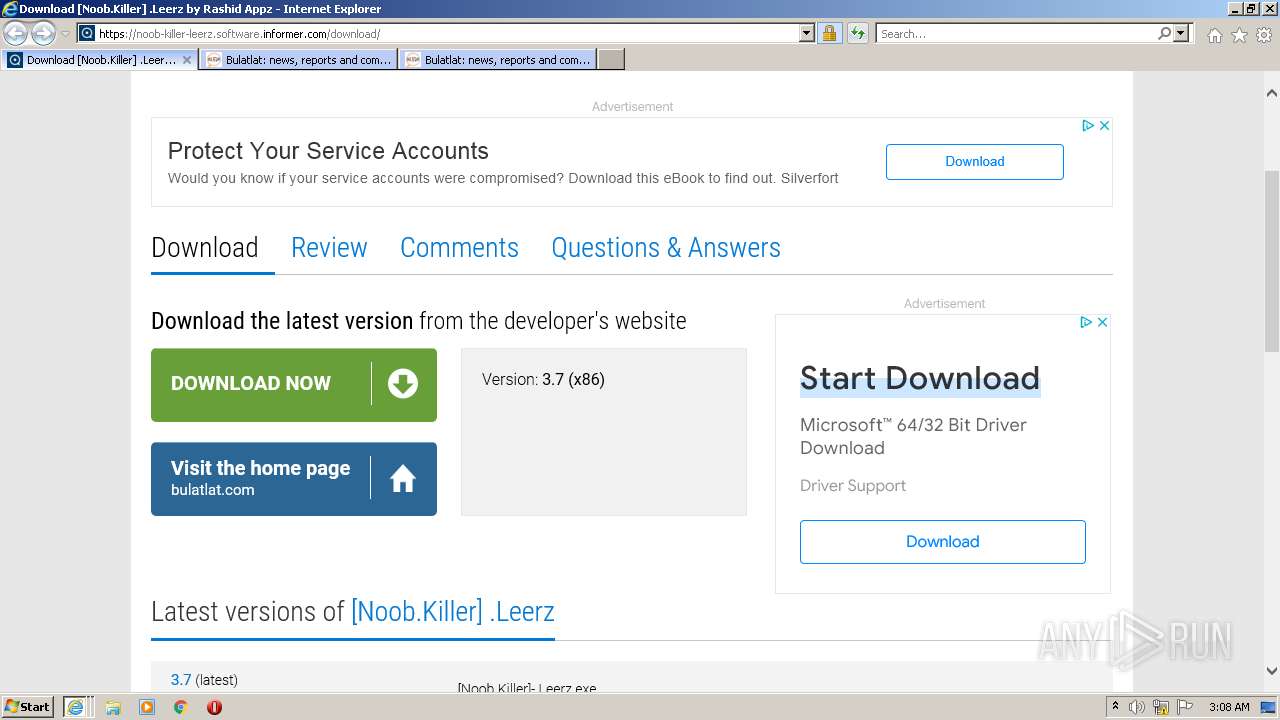
Task: Select the Download [Noob.Killer] .Leerz browser tab
Action: [x=100, y=60]
